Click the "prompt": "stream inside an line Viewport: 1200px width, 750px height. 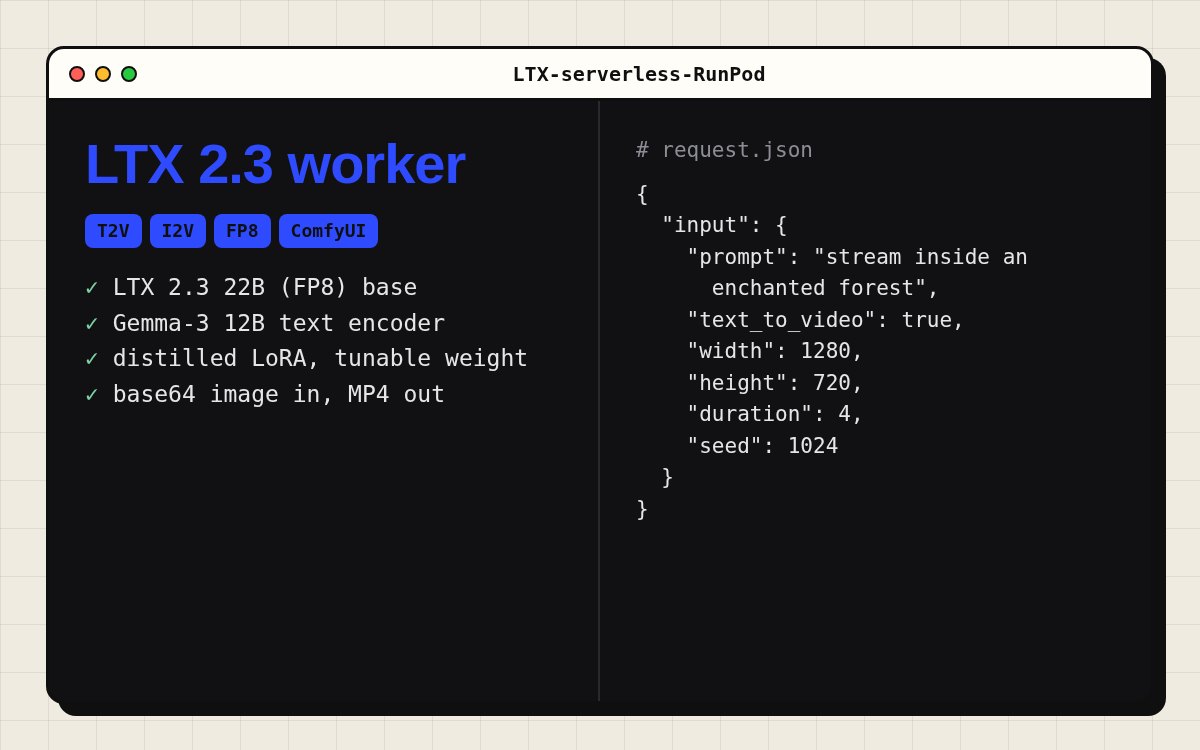pos(857,257)
